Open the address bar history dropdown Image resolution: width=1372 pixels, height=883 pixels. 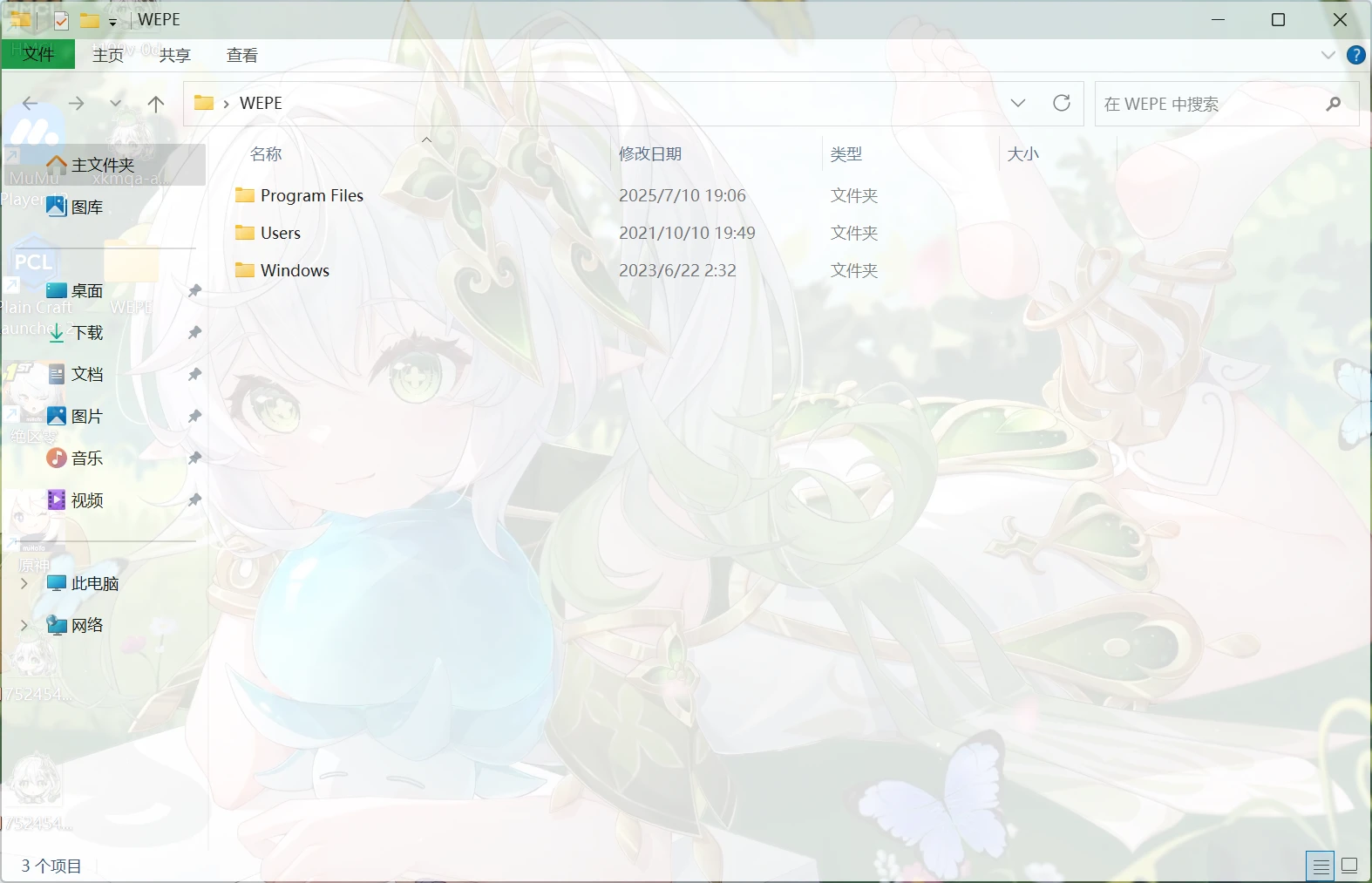tap(1017, 103)
